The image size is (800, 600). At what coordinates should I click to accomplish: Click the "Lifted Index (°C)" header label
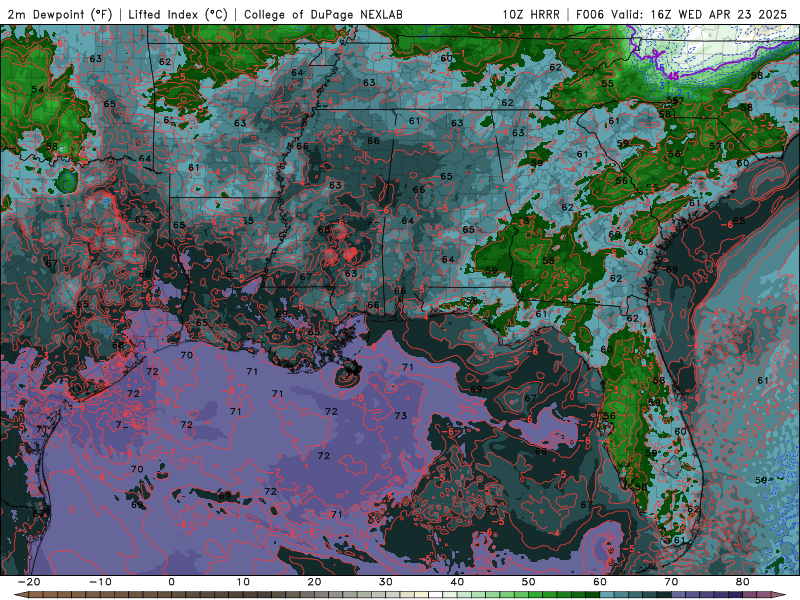point(178,14)
